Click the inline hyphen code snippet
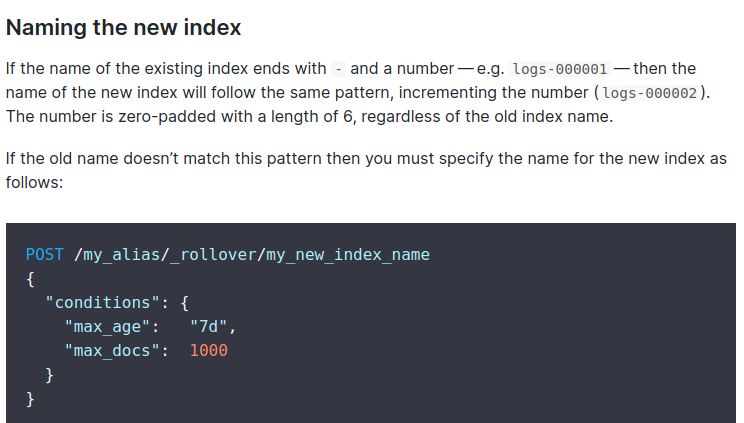The width and height of the screenshot is (744, 423). point(338,69)
